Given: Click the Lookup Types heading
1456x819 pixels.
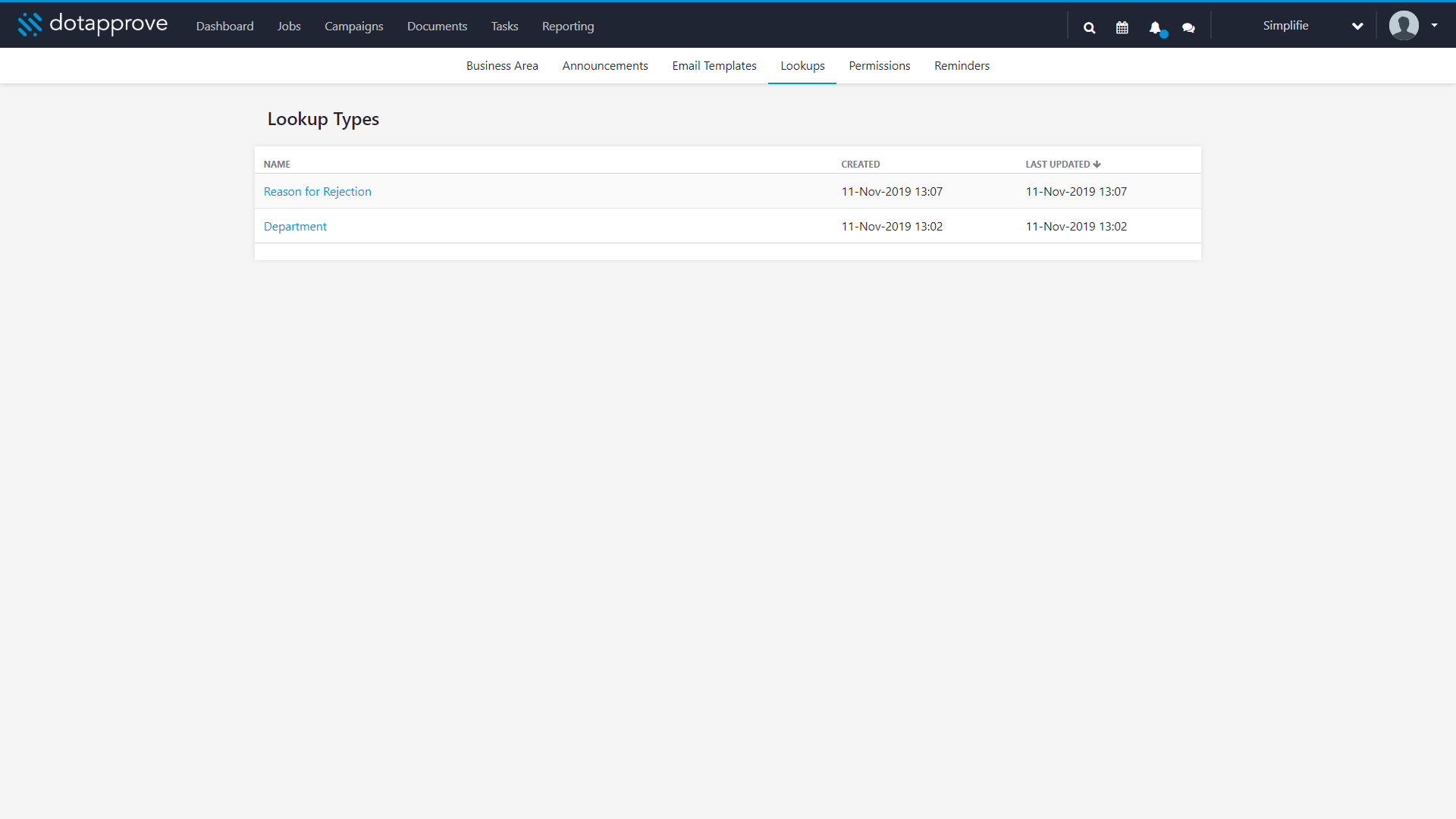Looking at the screenshot, I should [323, 119].
